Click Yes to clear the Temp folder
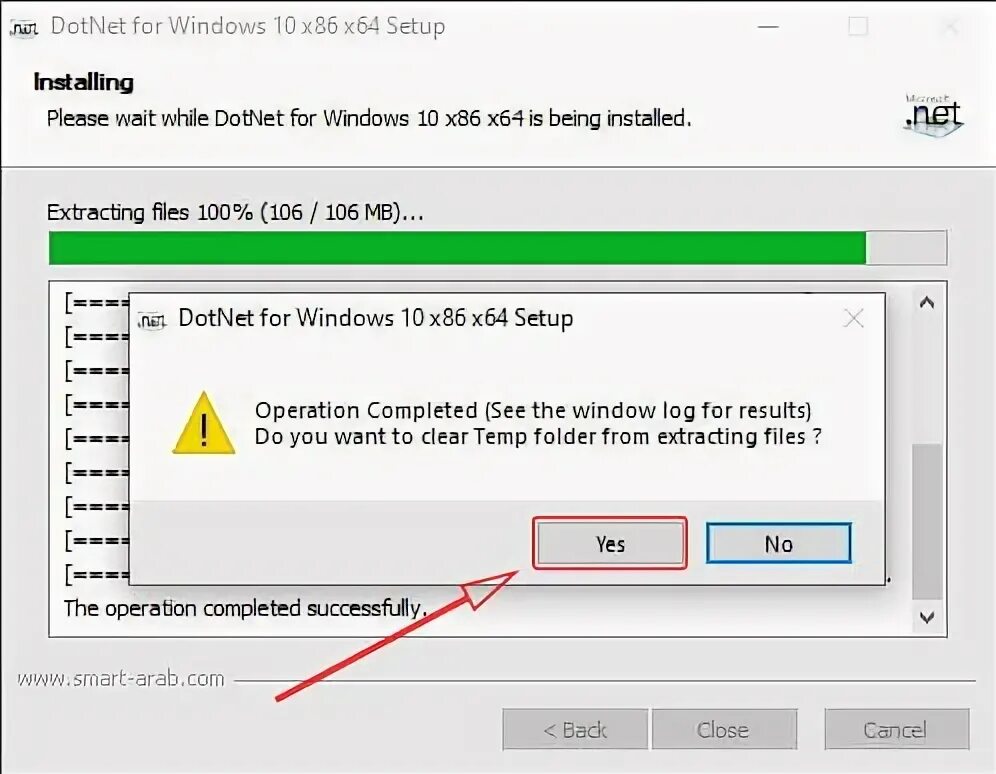Screen dimensions: 996x774 click(x=610, y=544)
